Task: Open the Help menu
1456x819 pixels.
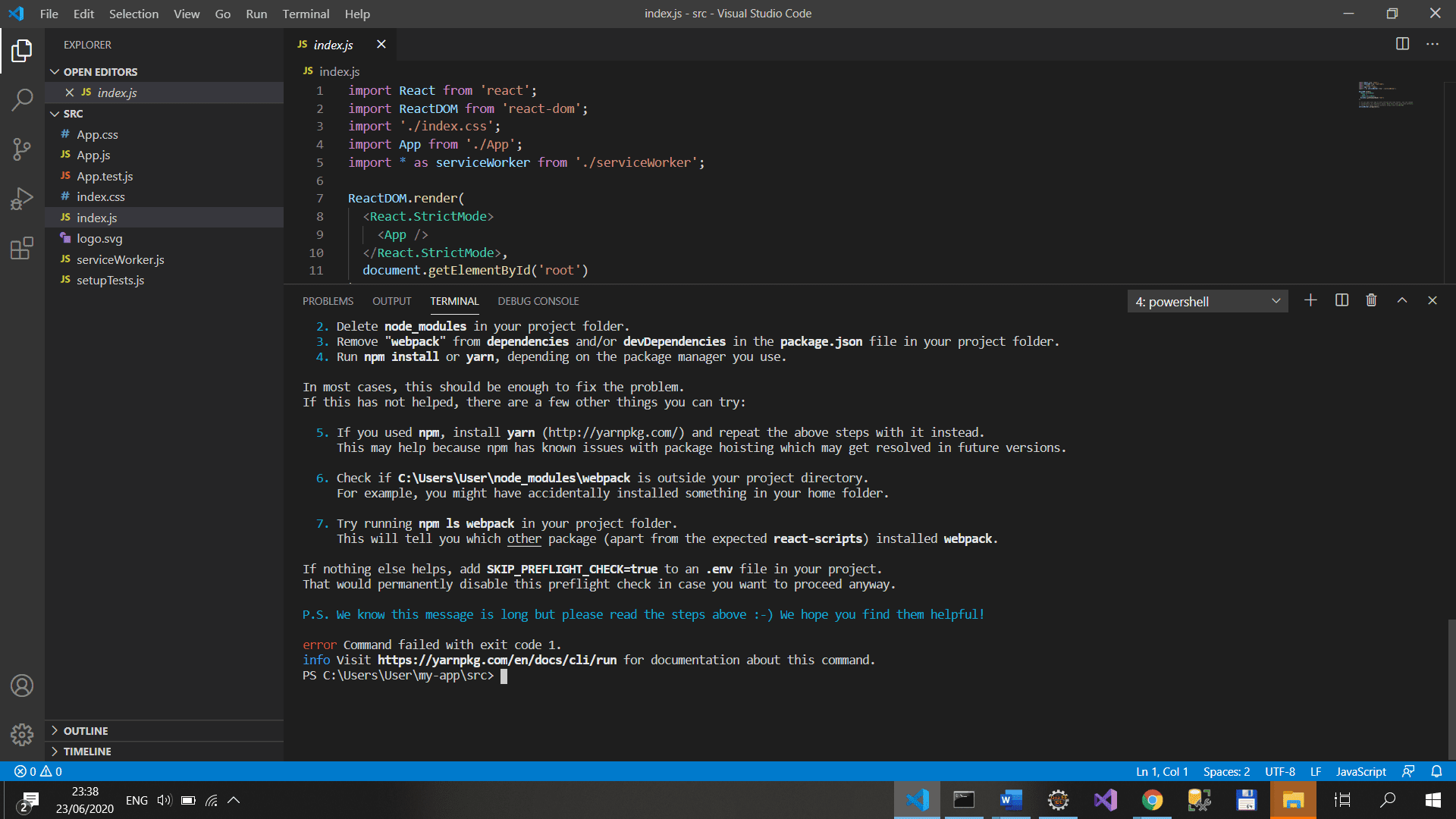Action: [357, 14]
